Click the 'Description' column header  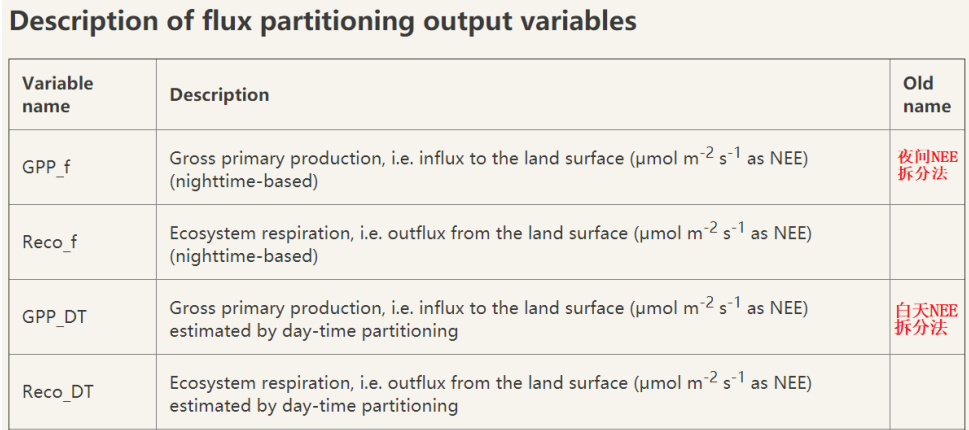[219, 95]
